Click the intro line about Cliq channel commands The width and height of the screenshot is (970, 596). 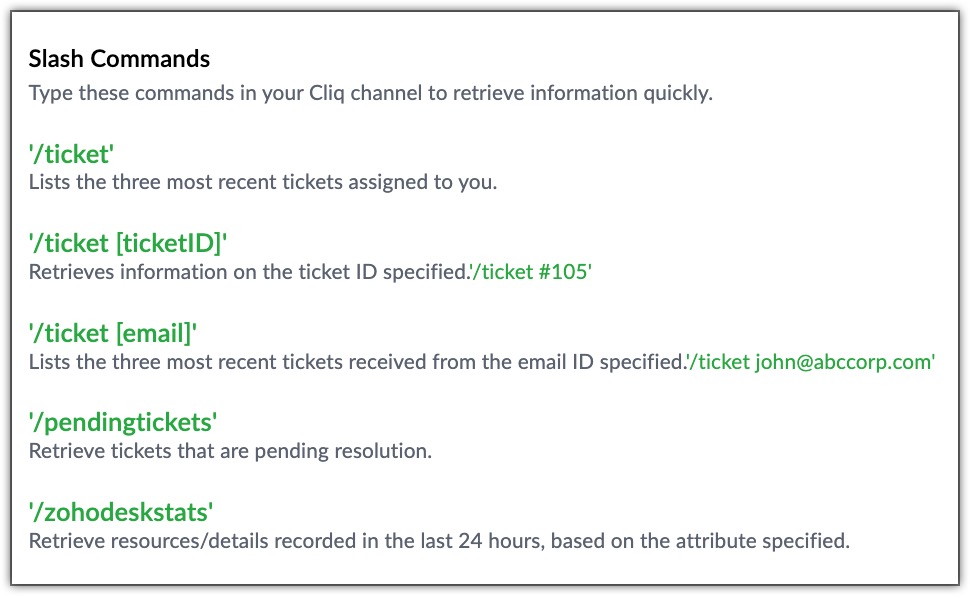[x=371, y=93]
